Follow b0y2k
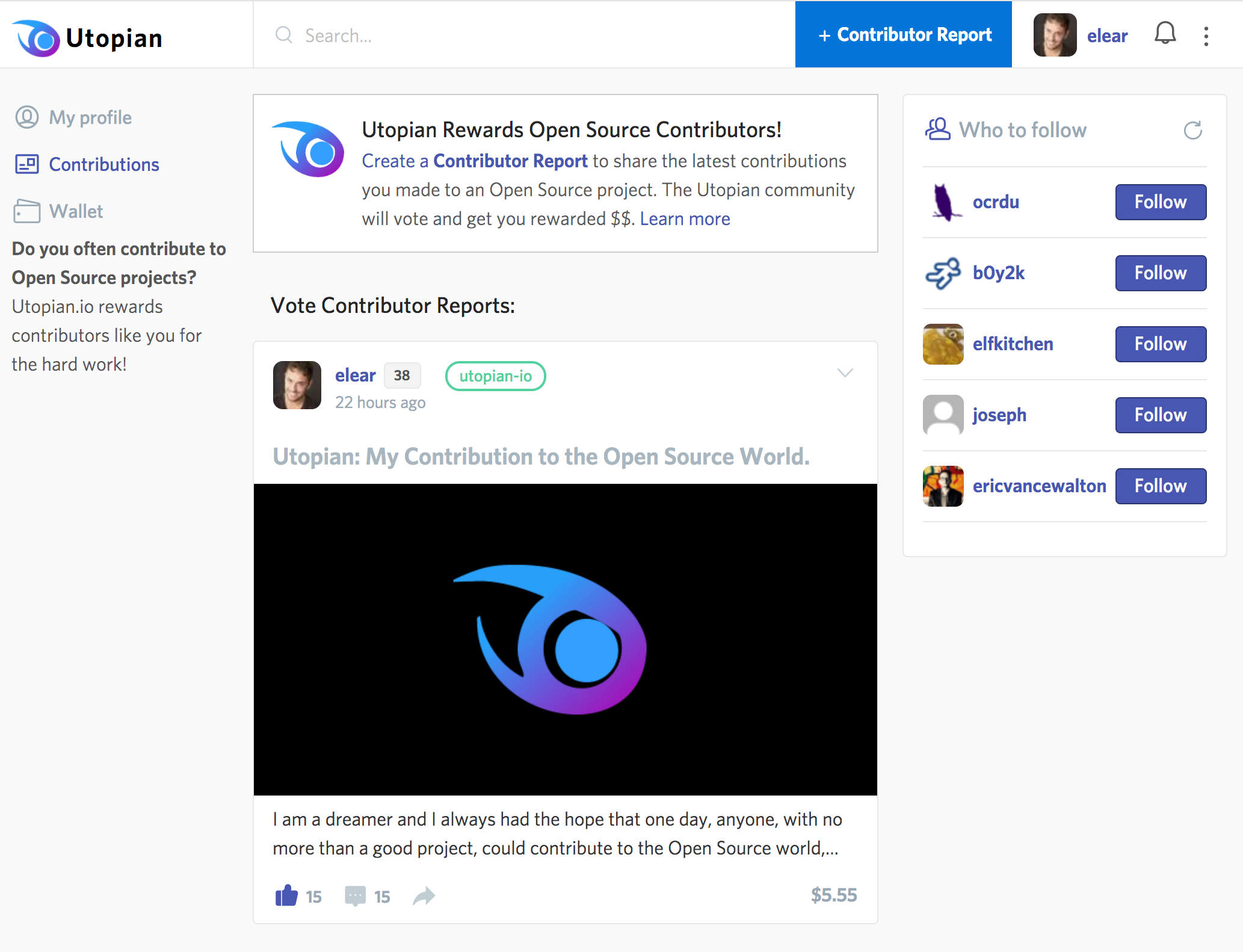The image size is (1243, 952). coord(1161,273)
